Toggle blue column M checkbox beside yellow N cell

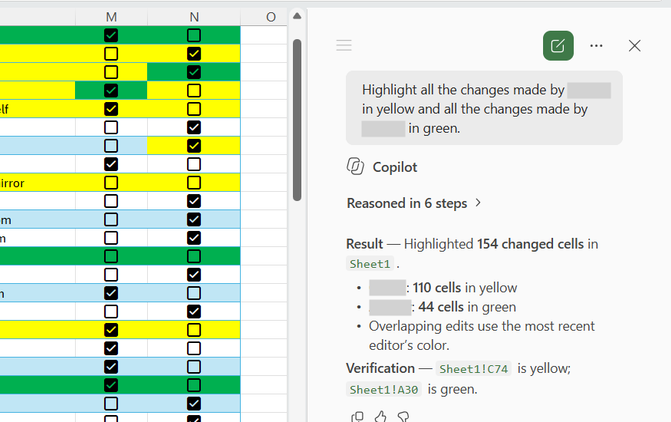(111, 146)
